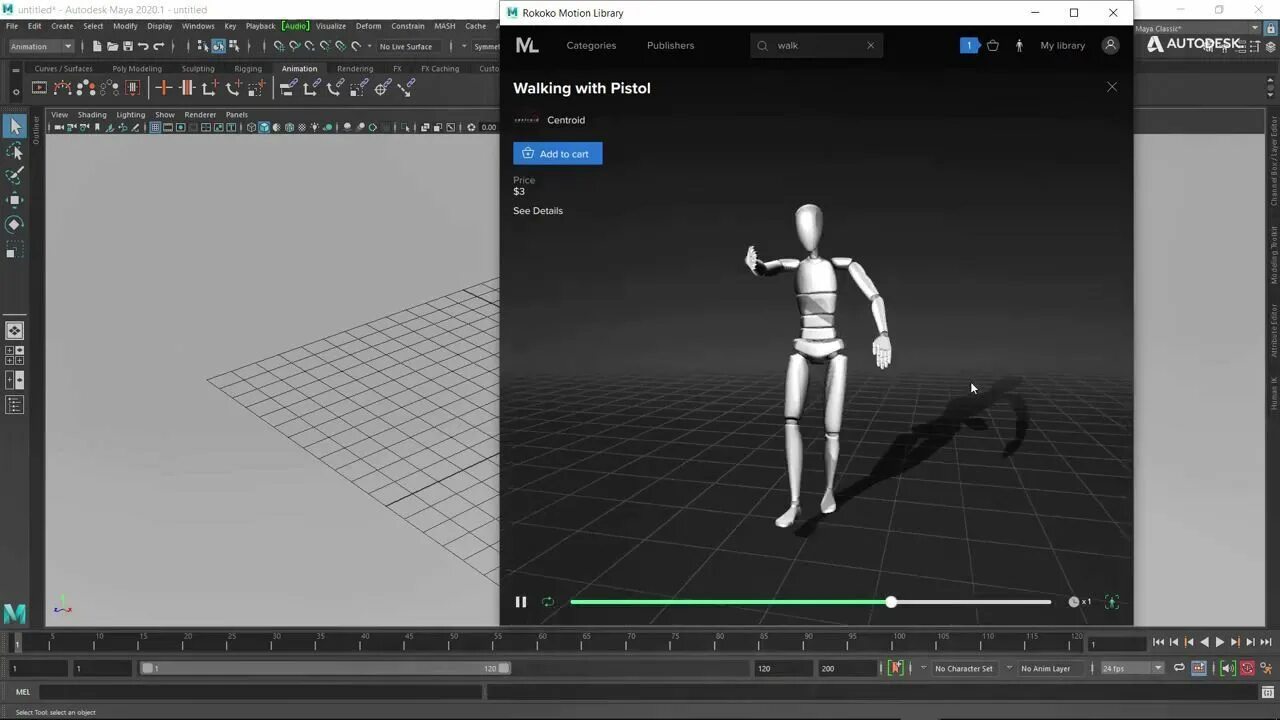The width and height of the screenshot is (1280, 720).
Task: Expand the Symmetry options dropdown arrow
Action: pyautogui.click(x=463, y=46)
